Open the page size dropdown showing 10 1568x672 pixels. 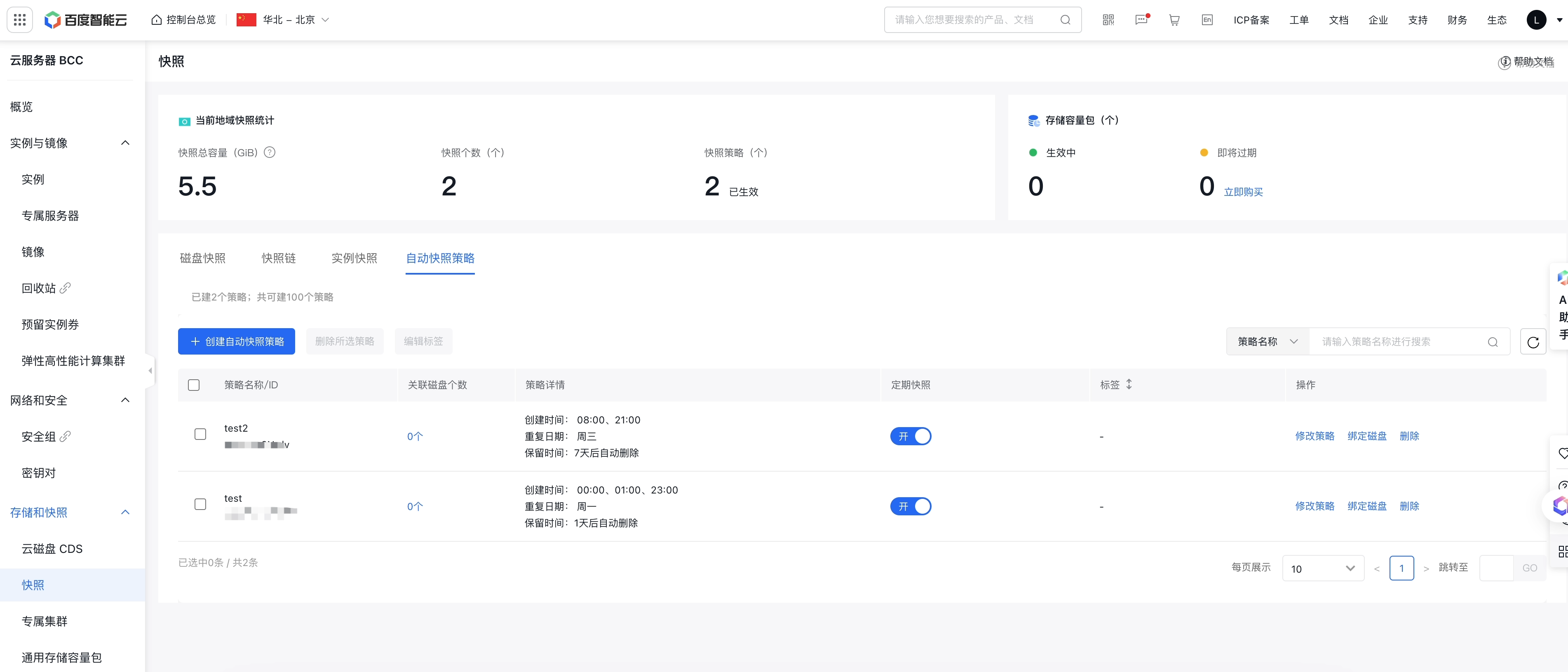coord(1323,568)
